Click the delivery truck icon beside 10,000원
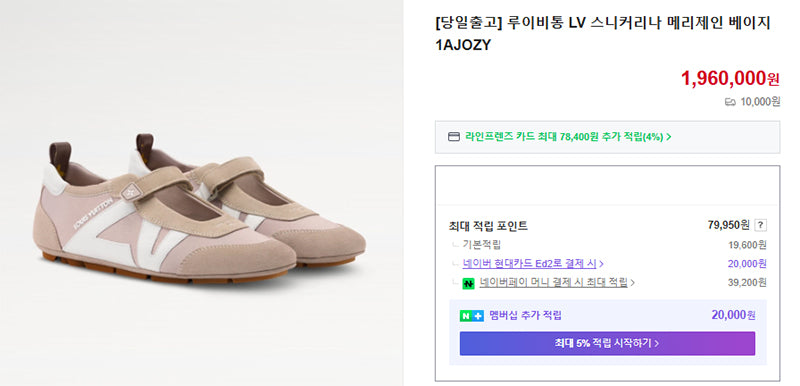Viewport: 800px width, 386px height. 730,102
